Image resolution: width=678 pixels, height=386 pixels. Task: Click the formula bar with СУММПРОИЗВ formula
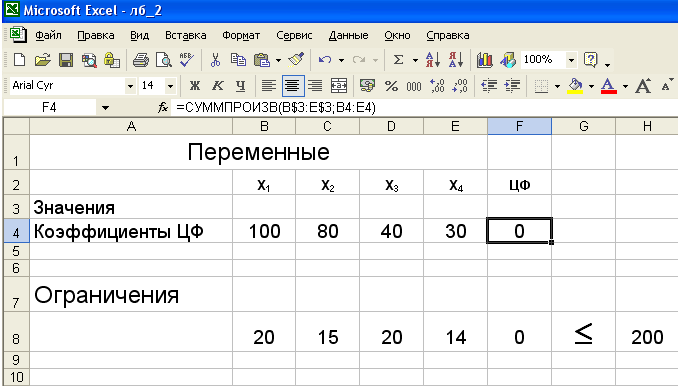(425, 108)
